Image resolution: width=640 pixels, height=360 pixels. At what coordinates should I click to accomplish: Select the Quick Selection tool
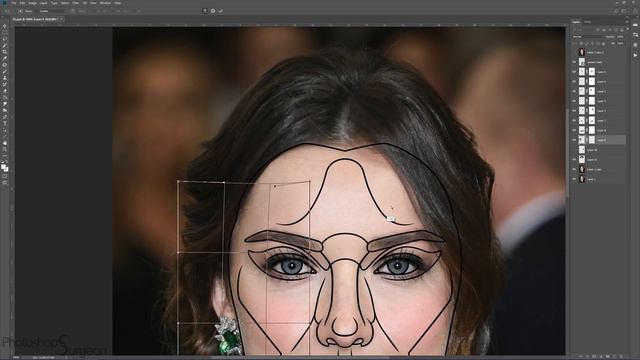click(4, 46)
